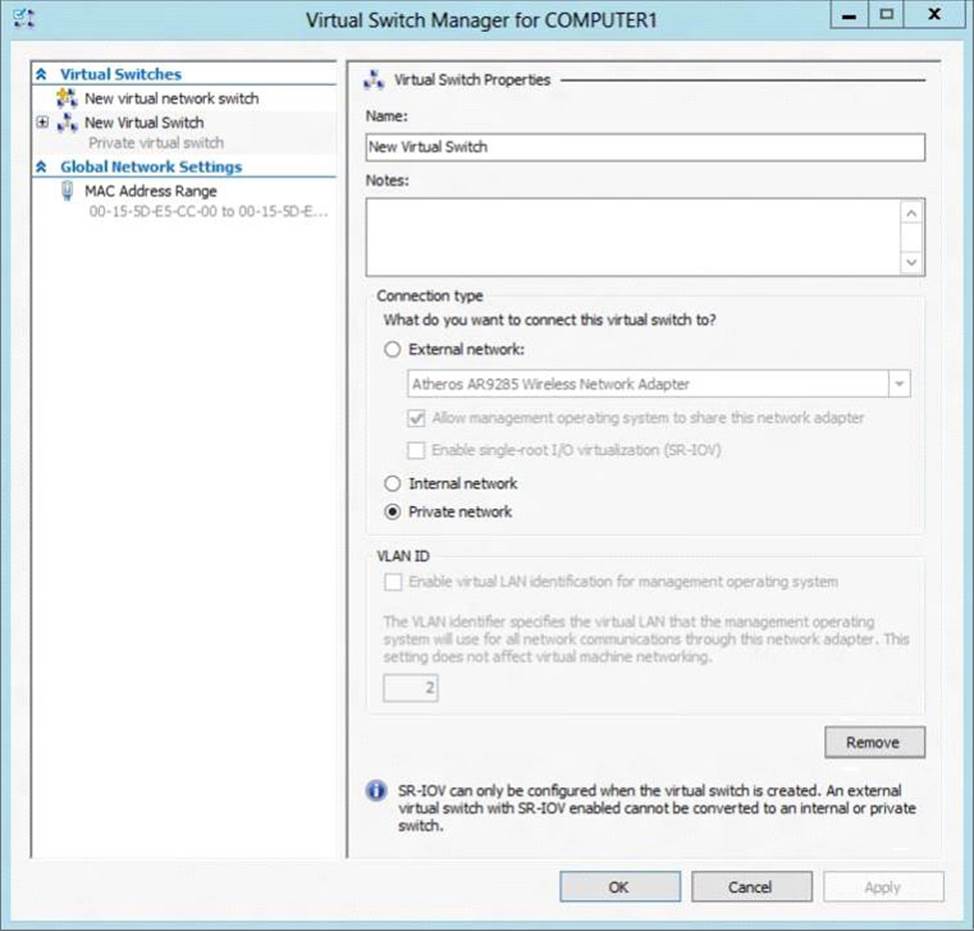Image resolution: width=974 pixels, height=931 pixels.
Task: Click the OK button
Action: [x=620, y=887]
